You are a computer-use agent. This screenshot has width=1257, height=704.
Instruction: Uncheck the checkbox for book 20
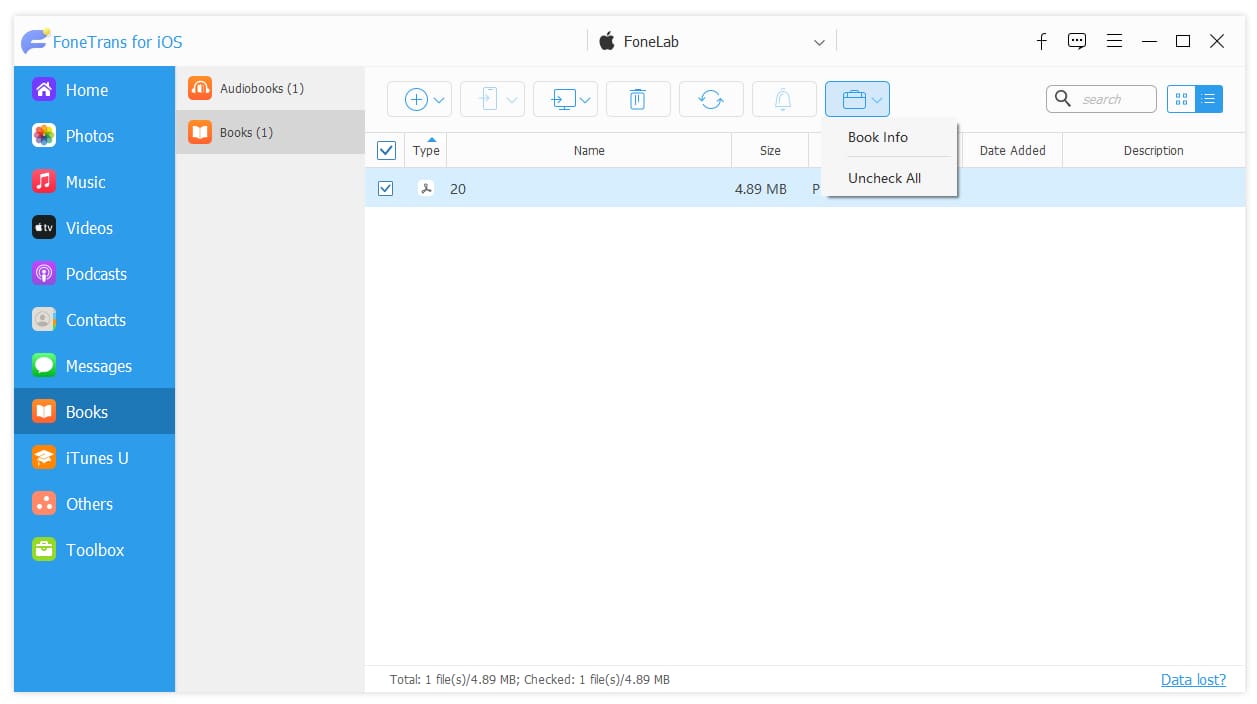386,188
